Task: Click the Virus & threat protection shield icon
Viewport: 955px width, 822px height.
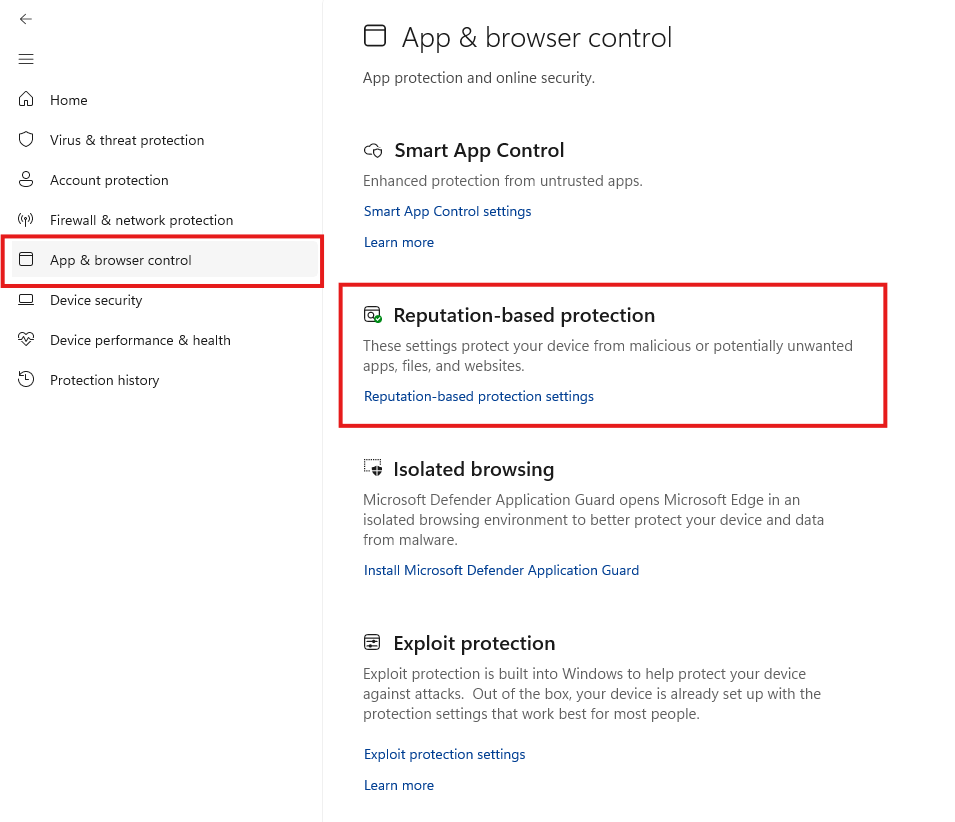Action: 27,140
